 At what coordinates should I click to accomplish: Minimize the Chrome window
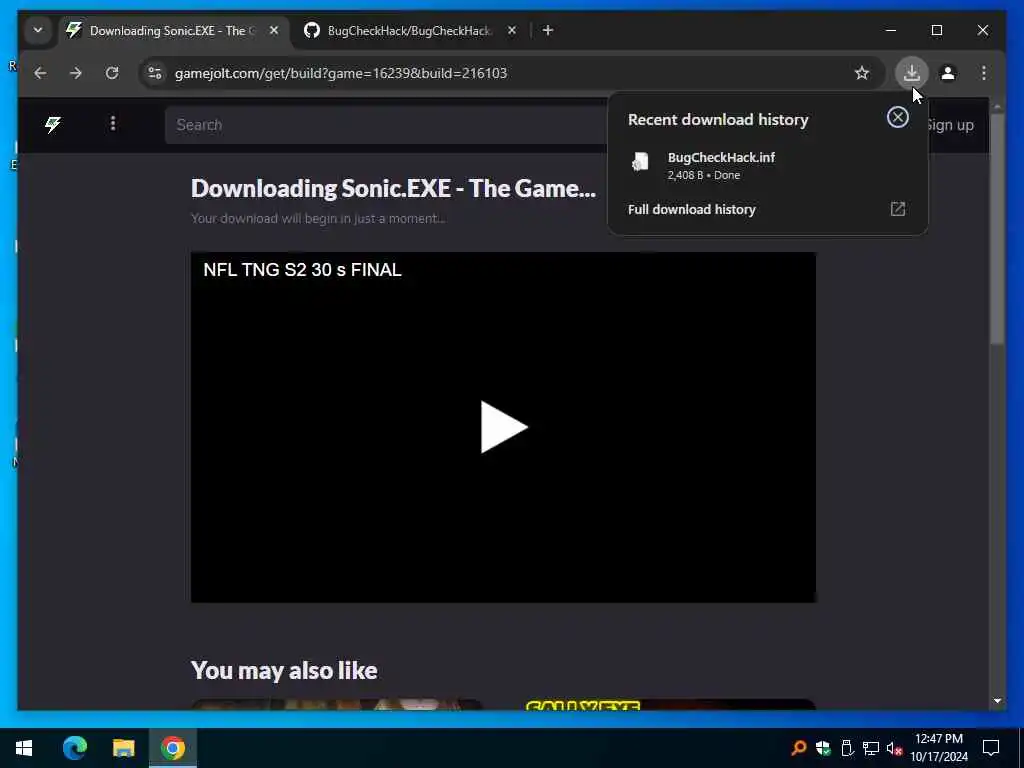click(x=891, y=30)
